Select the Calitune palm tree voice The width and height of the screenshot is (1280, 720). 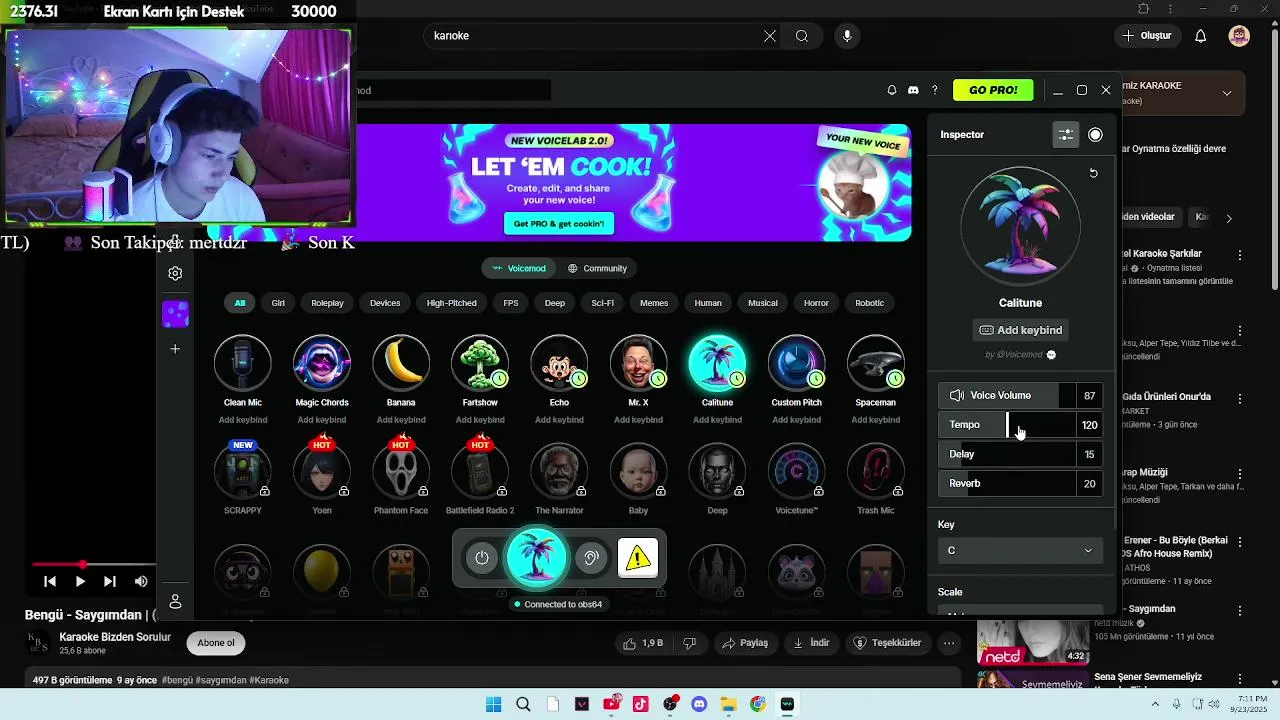point(717,363)
